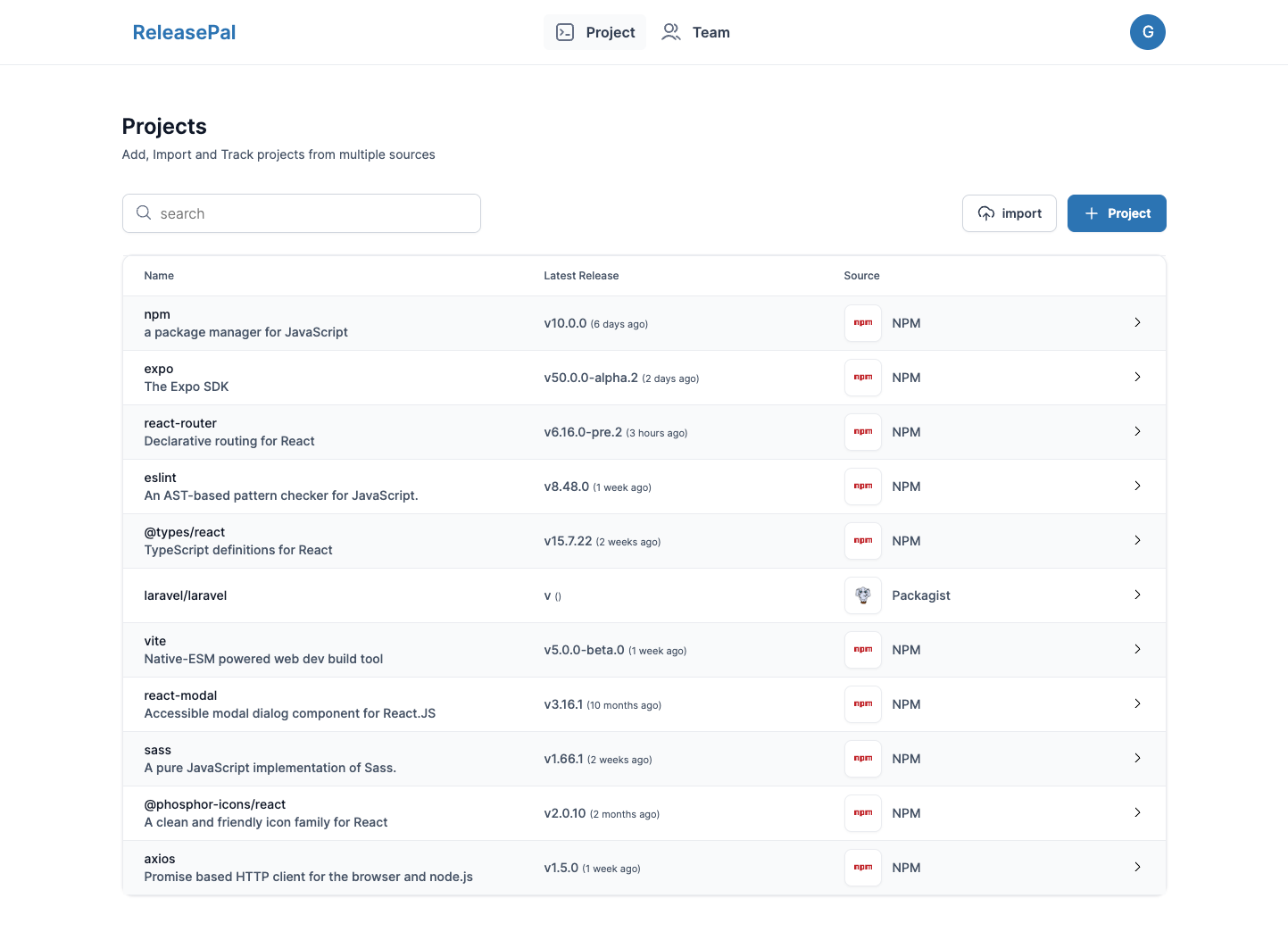Viewport: 1288px width, 940px height.
Task: Open vite details via chevron arrow
Action: pyautogui.click(x=1137, y=649)
